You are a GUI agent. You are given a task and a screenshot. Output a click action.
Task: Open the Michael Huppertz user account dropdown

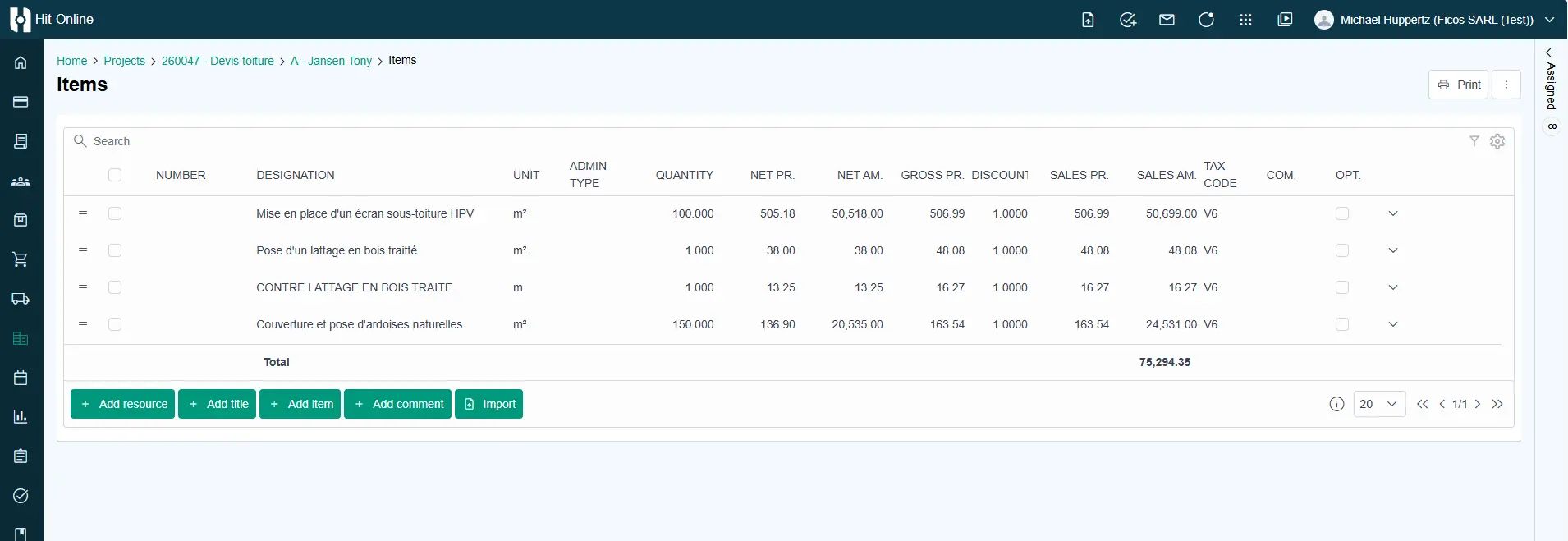(1434, 20)
